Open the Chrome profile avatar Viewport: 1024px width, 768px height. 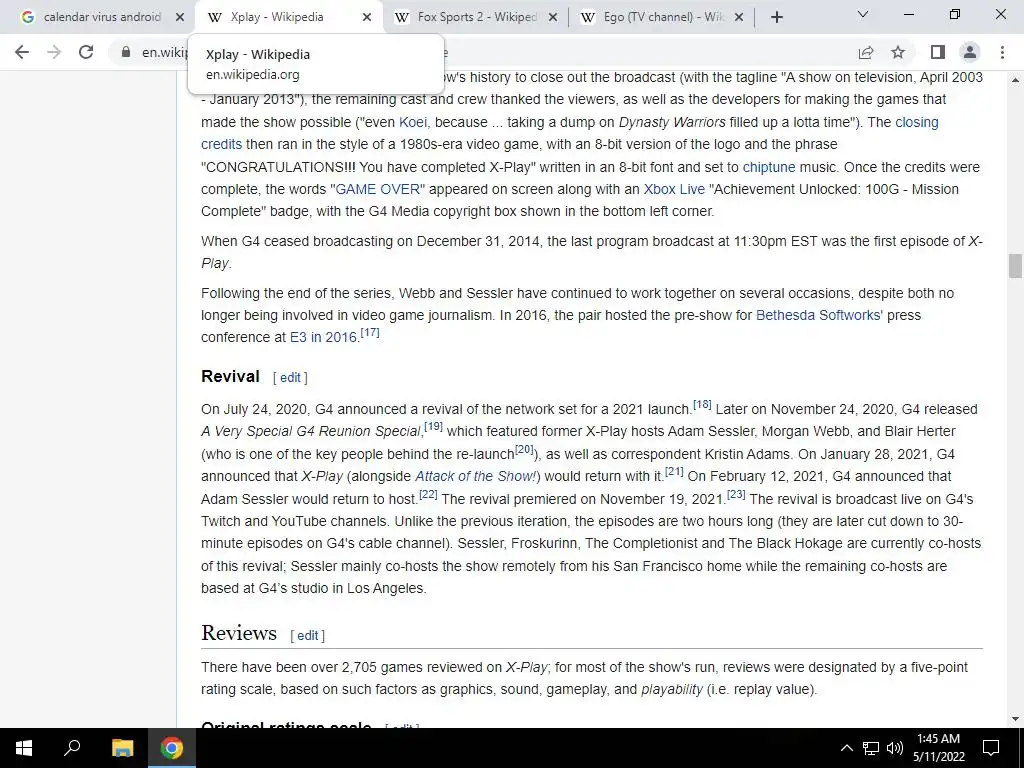970,52
